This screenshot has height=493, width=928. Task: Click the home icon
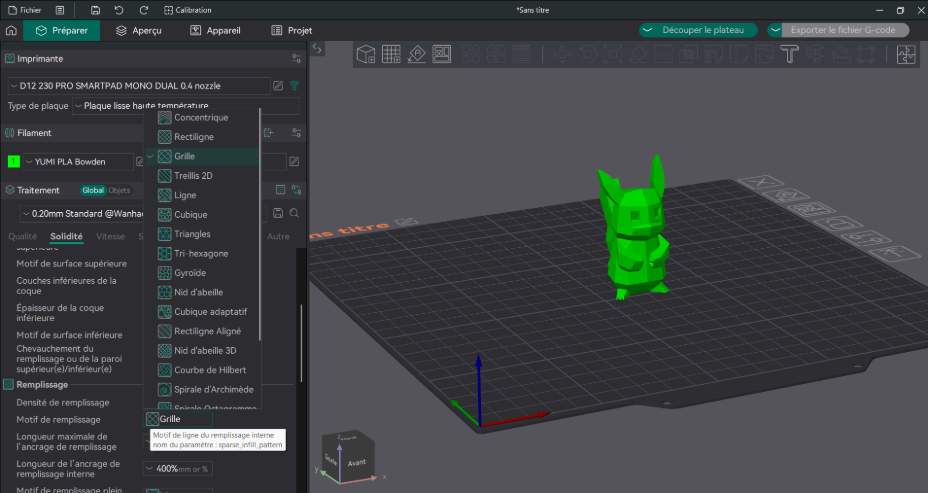coord(11,30)
